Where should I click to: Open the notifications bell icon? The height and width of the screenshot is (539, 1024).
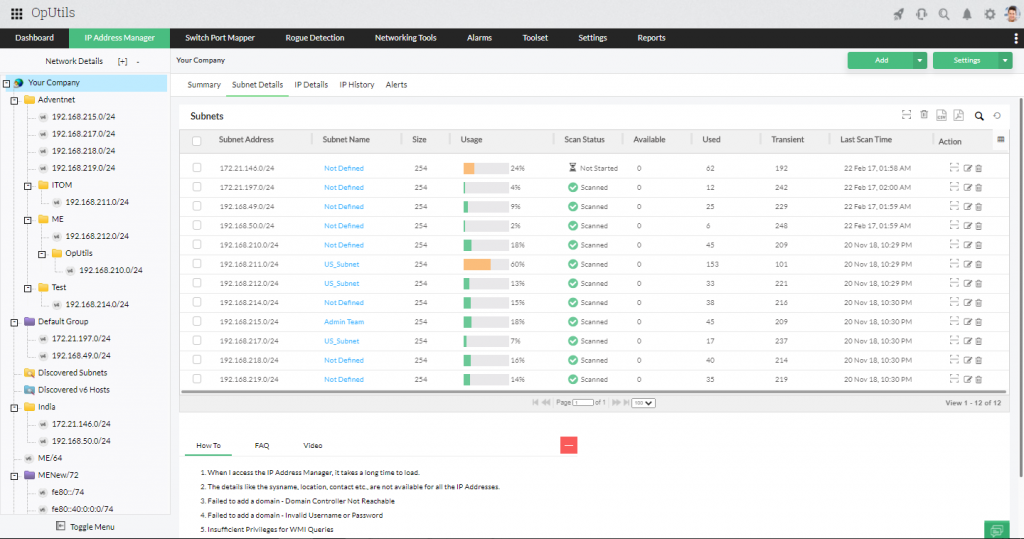click(x=966, y=14)
